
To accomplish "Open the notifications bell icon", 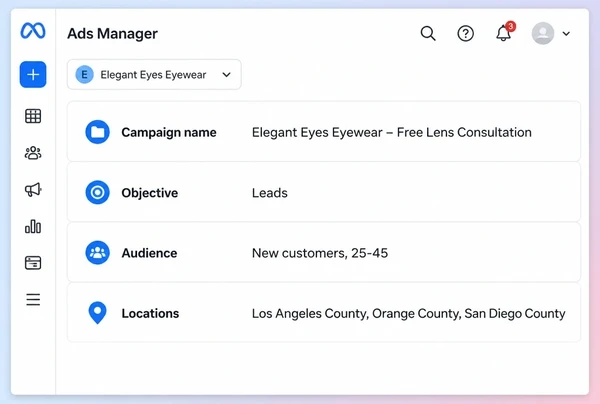I will click(504, 33).
